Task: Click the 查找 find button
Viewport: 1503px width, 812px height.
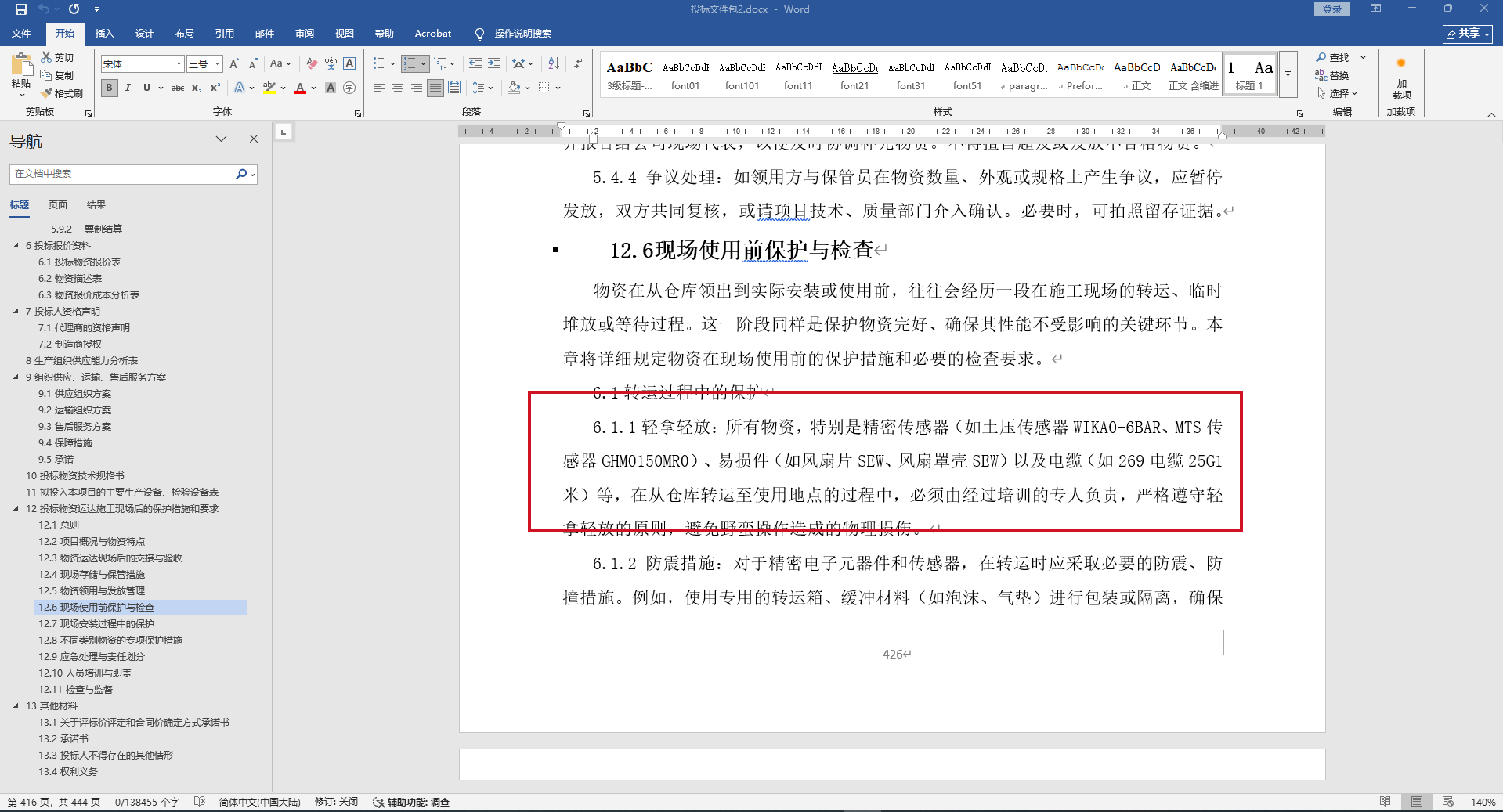Action: pyautogui.click(x=1332, y=58)
